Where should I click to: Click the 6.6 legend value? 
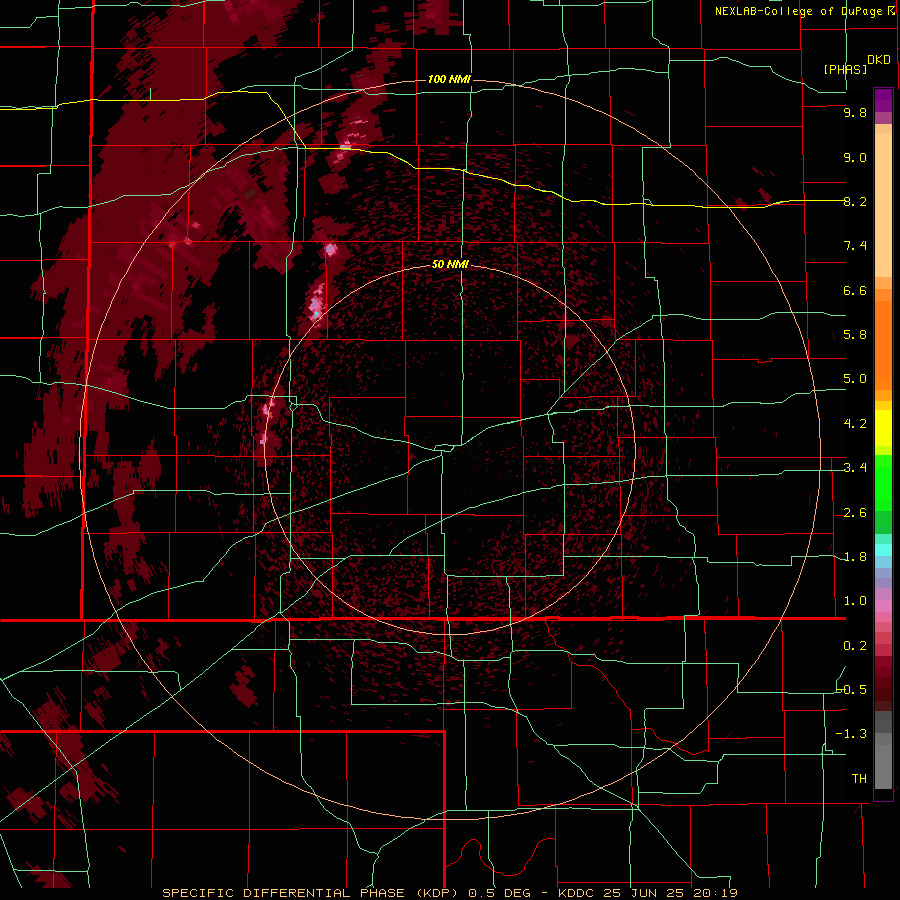click(x=855, y=290)
